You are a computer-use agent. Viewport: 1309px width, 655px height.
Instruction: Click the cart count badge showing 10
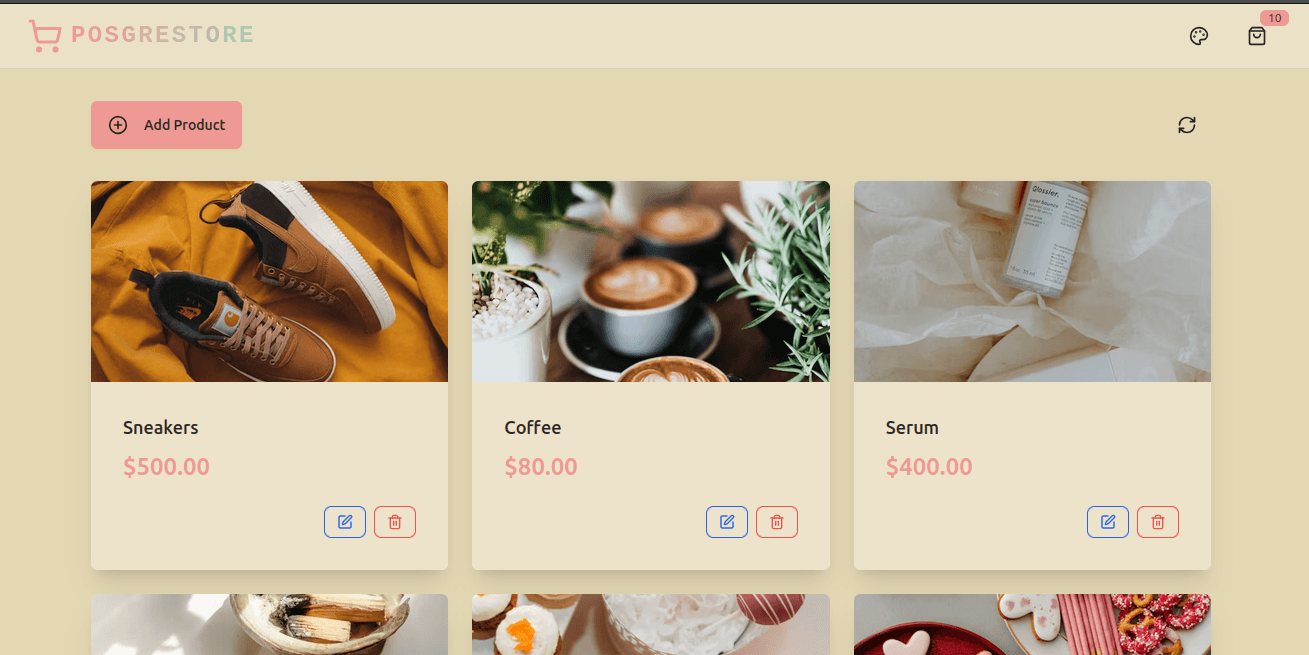point(1274,18)
